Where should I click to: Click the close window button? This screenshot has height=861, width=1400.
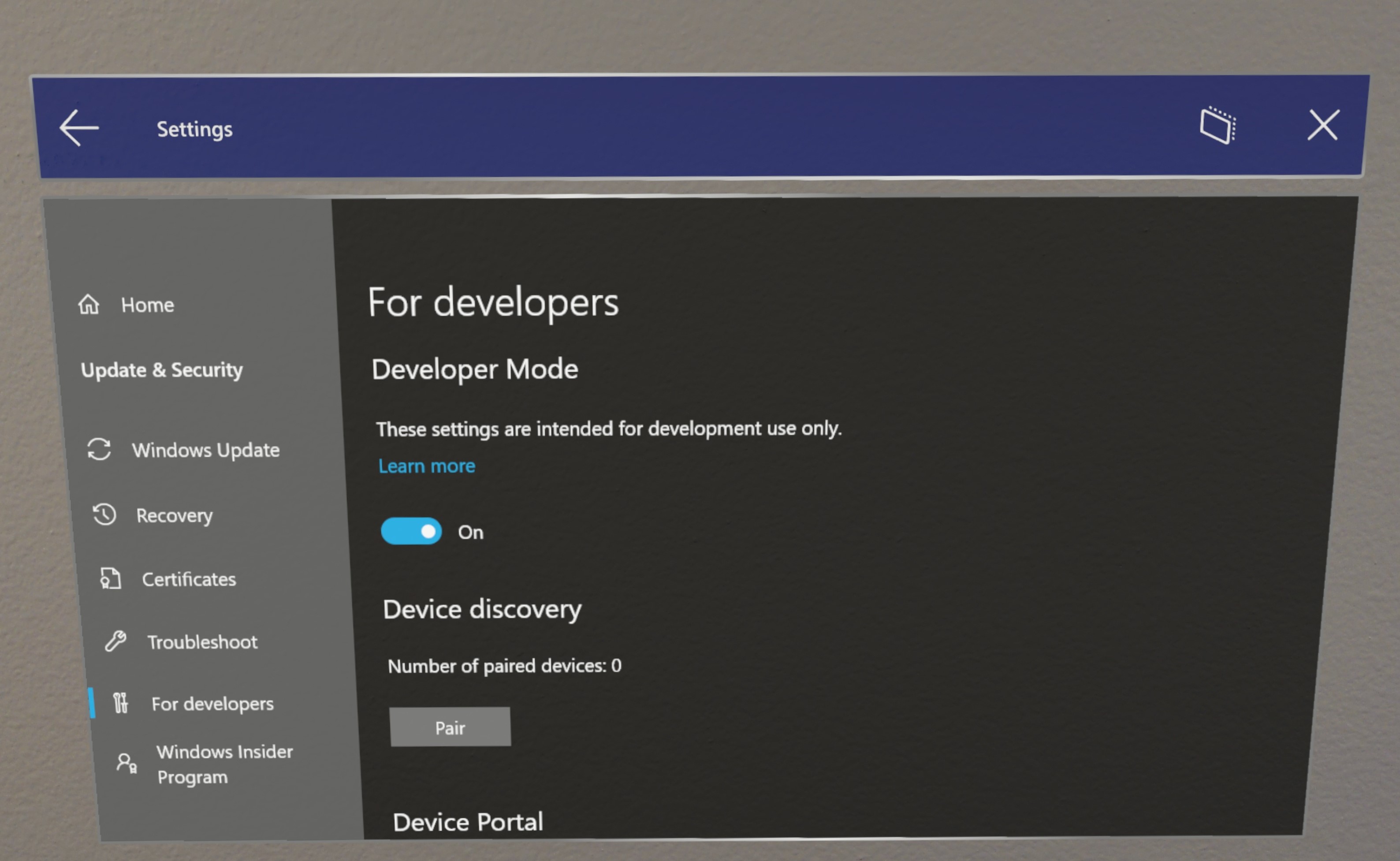[1322, 126]
